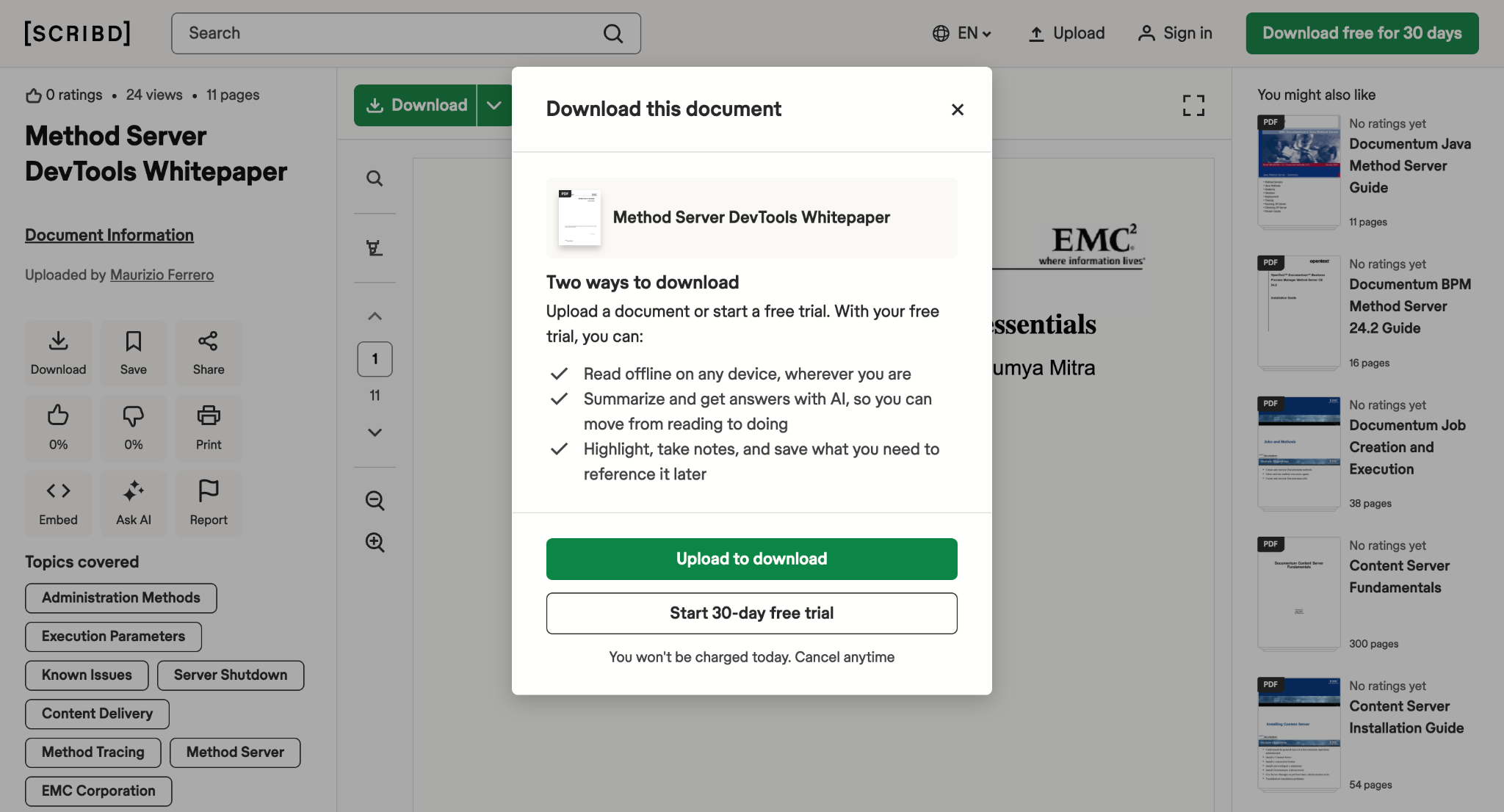Click the search magnifier icon in header

coord(613,33)
